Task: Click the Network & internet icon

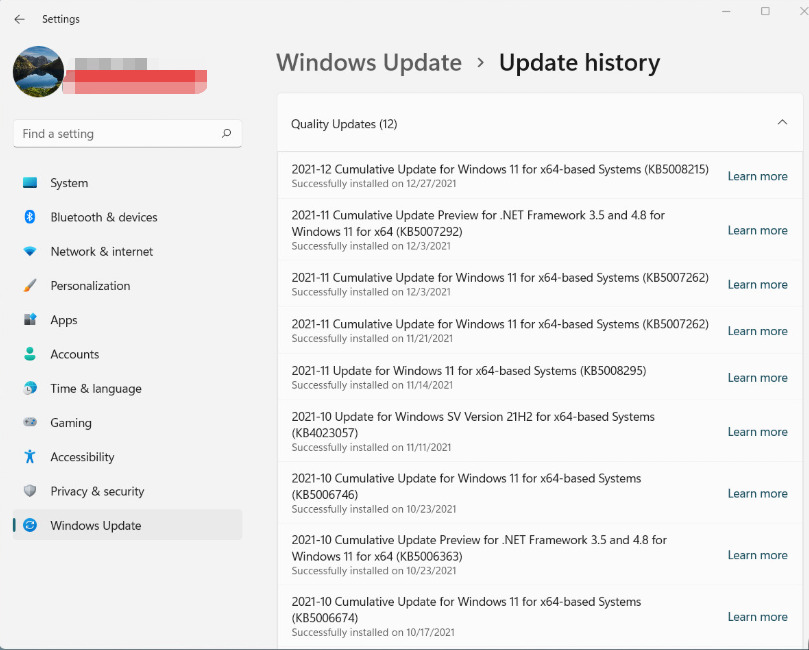Action: tap(31, 251)
